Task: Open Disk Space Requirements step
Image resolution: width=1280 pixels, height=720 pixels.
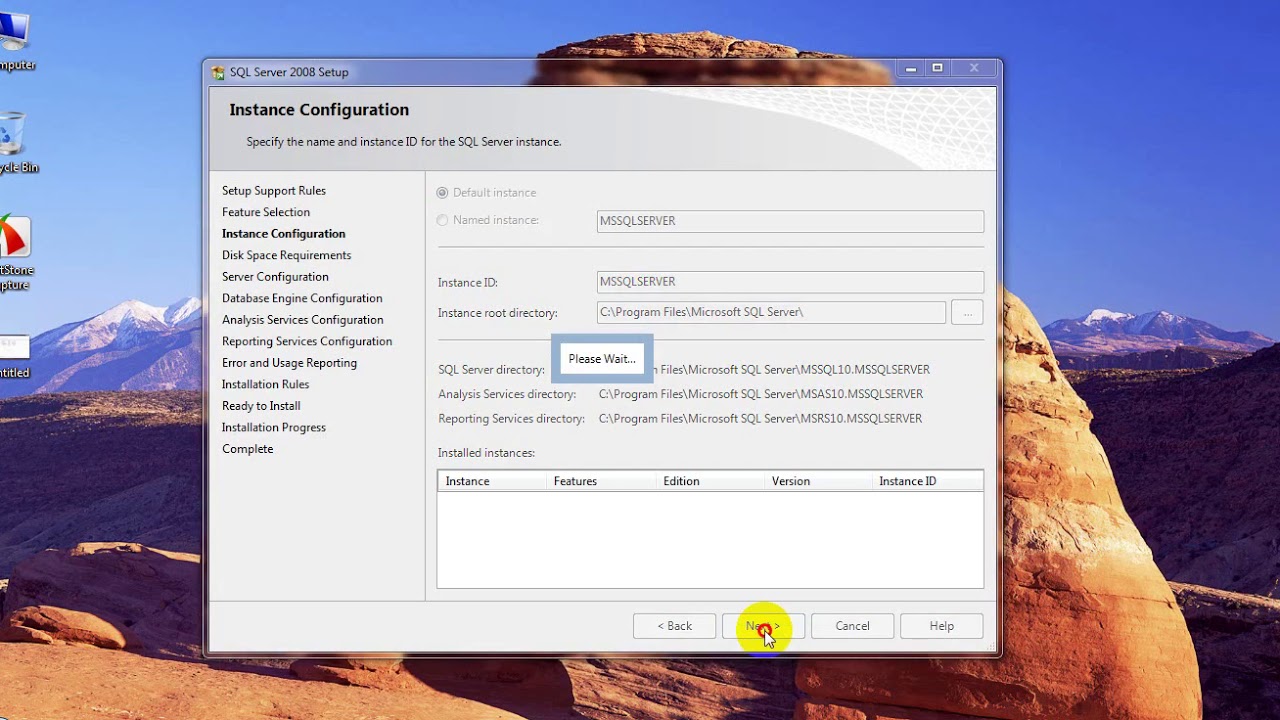Action: 287,255
